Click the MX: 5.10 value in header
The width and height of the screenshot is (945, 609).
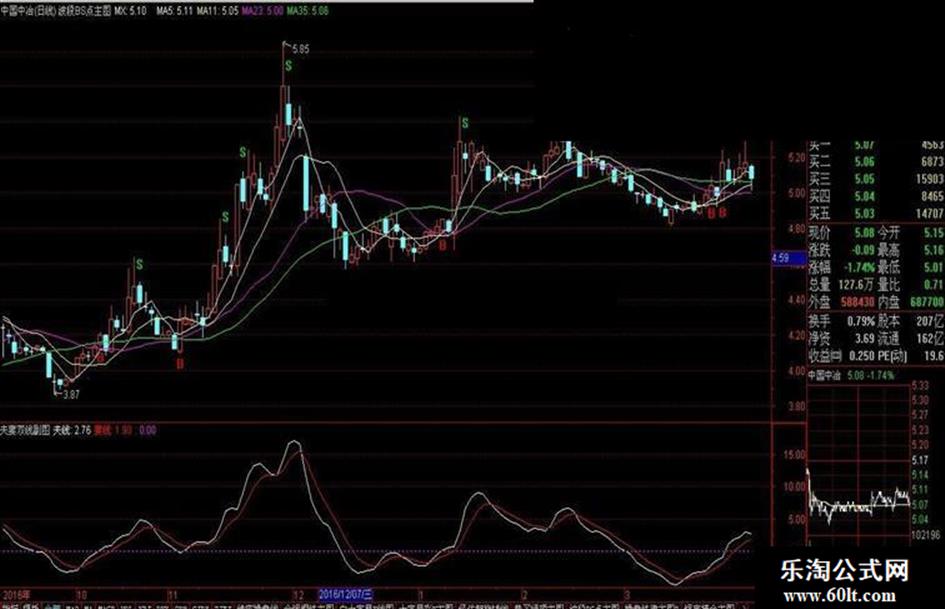pos(131,11)
